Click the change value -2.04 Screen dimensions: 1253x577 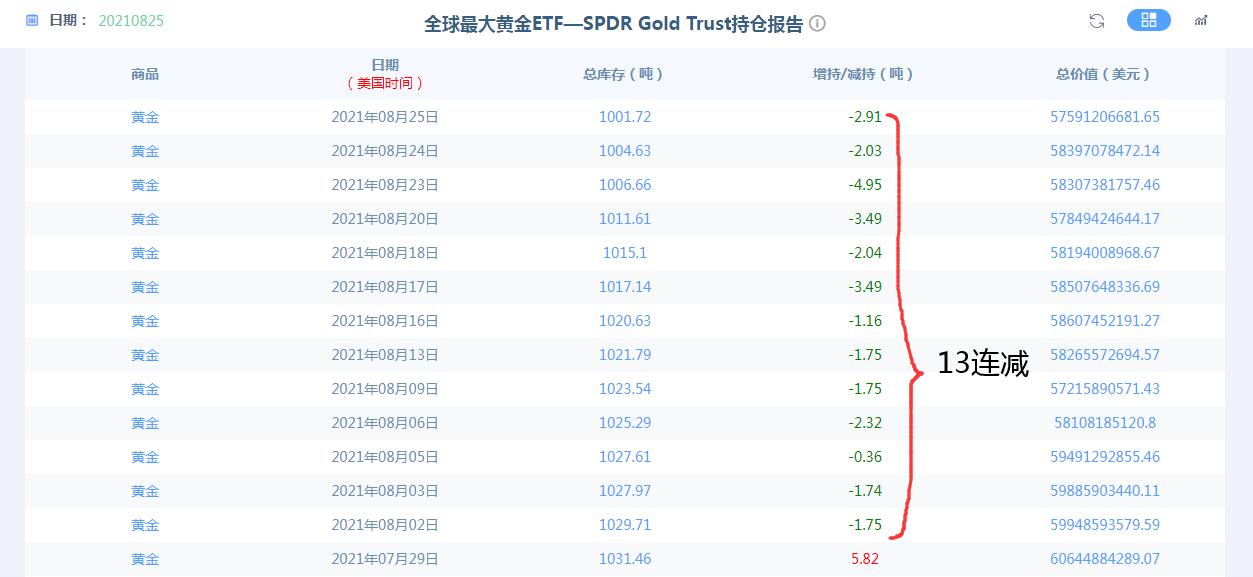(865, 253)
